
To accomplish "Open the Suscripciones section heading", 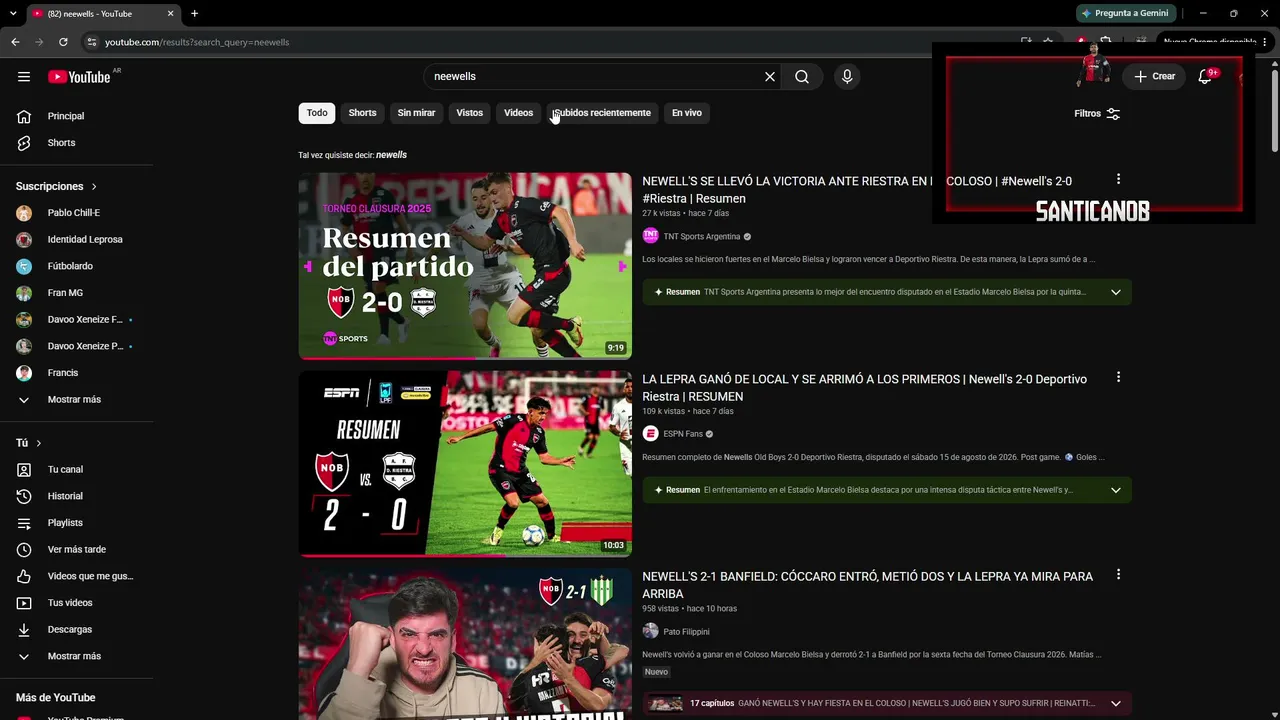I will pyautogui.click(x=57, y=187).
